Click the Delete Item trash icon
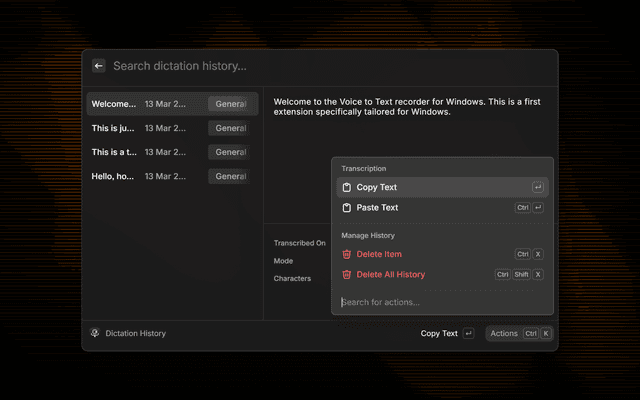 (x=346, y=254)
